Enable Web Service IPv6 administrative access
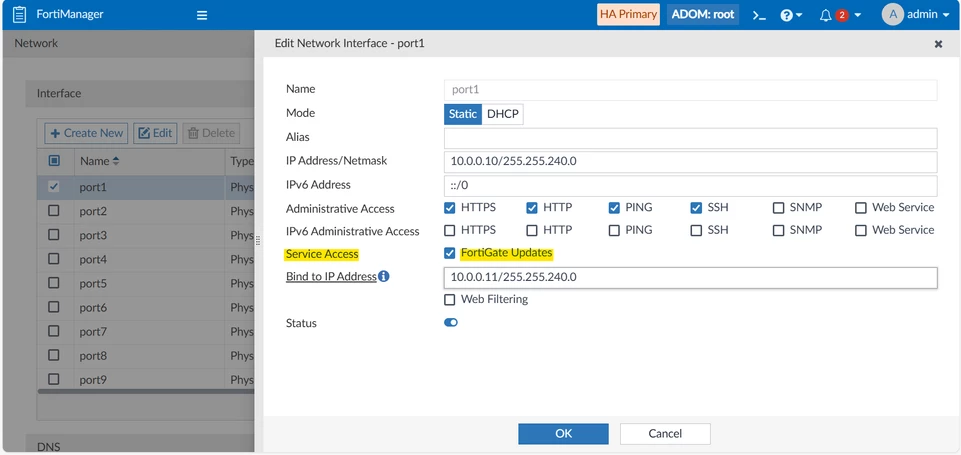The image size is (961, 455). coord(860,231)
